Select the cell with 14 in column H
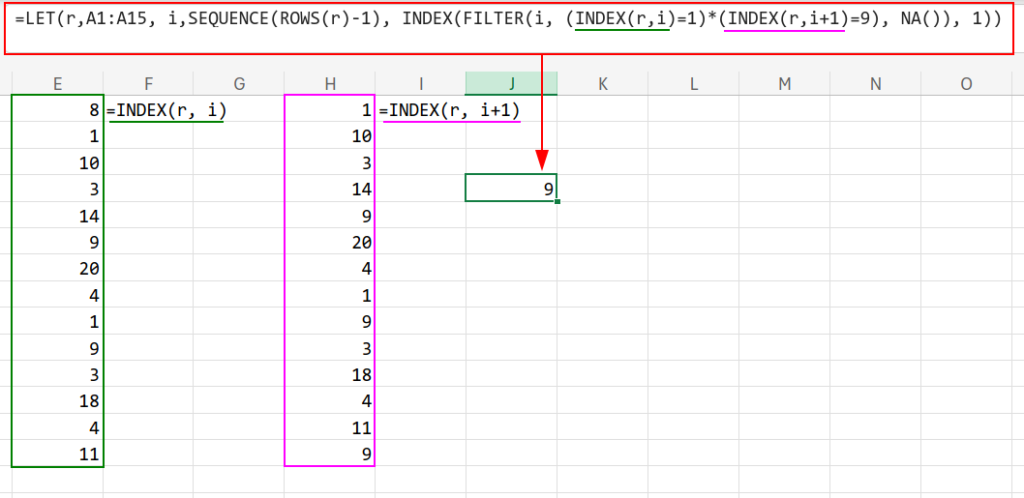Viewport: 1024px width, 498px height. 329,189
